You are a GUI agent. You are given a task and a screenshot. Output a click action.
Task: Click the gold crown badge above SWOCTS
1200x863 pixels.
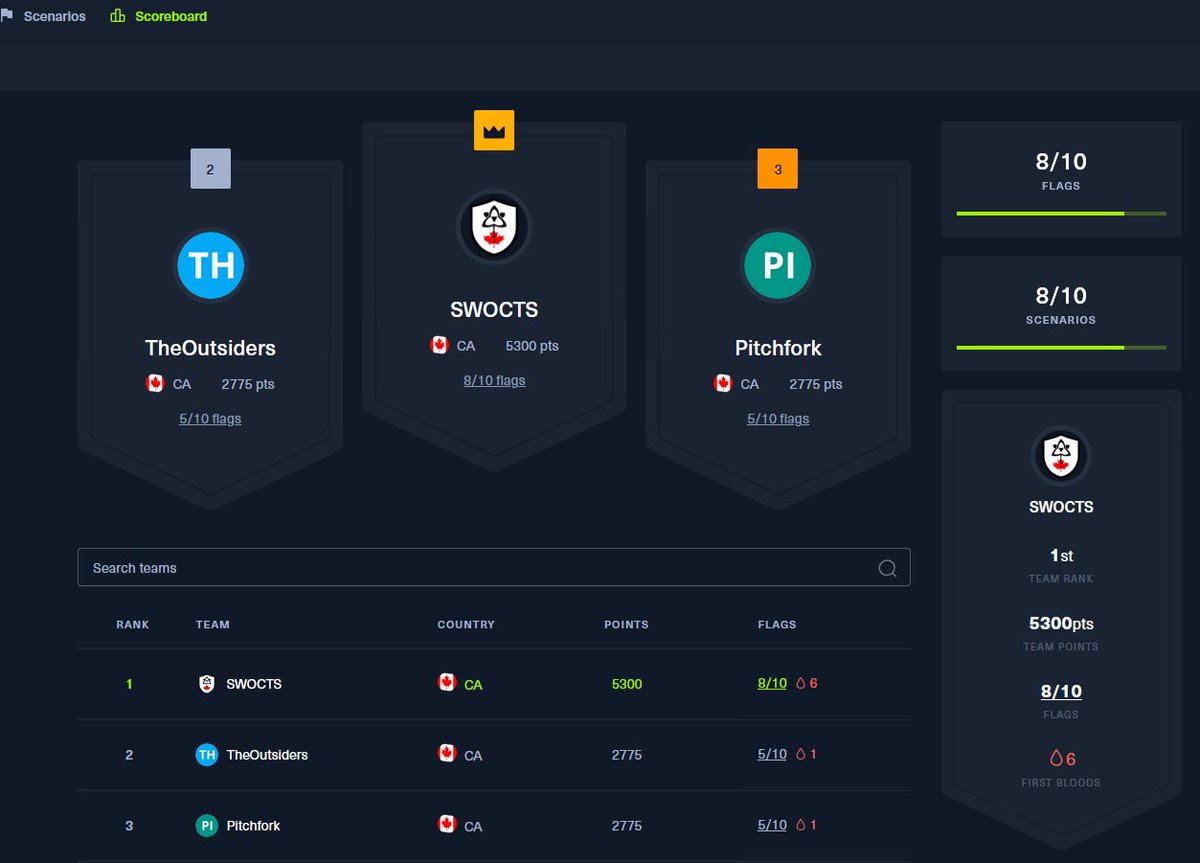click(x=494, y=131)
